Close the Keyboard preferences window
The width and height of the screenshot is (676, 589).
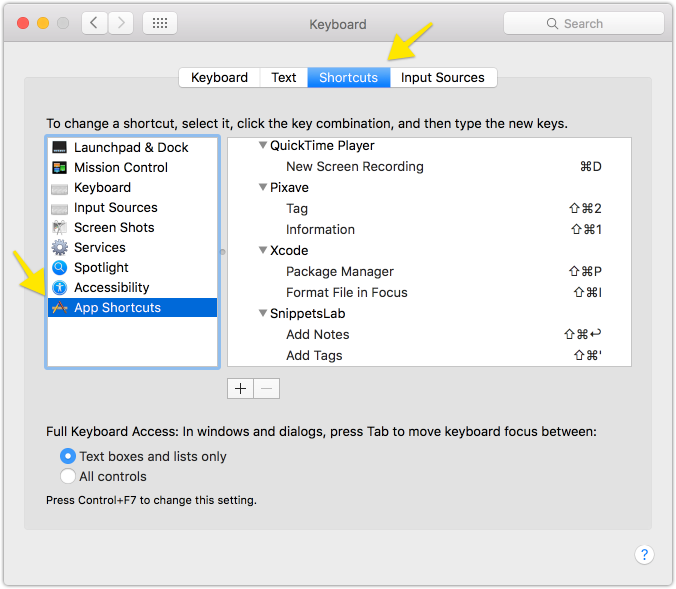coord(23,23)
